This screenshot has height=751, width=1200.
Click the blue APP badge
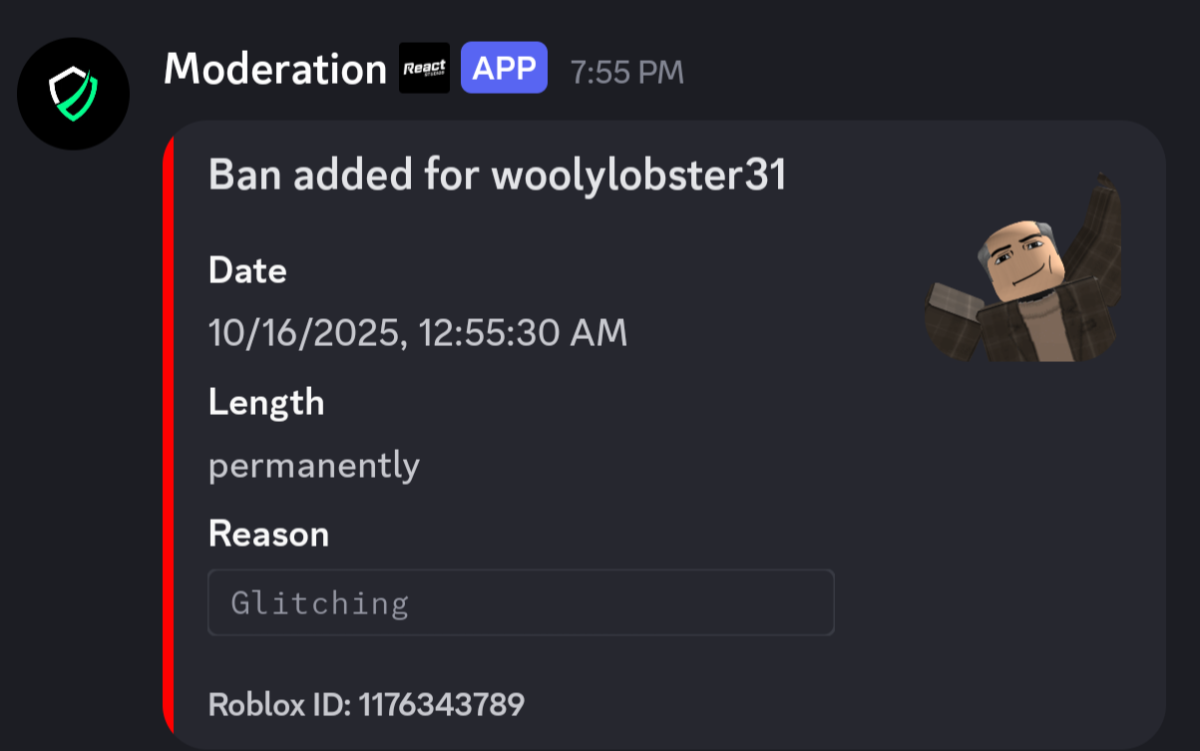click(504, 68)
